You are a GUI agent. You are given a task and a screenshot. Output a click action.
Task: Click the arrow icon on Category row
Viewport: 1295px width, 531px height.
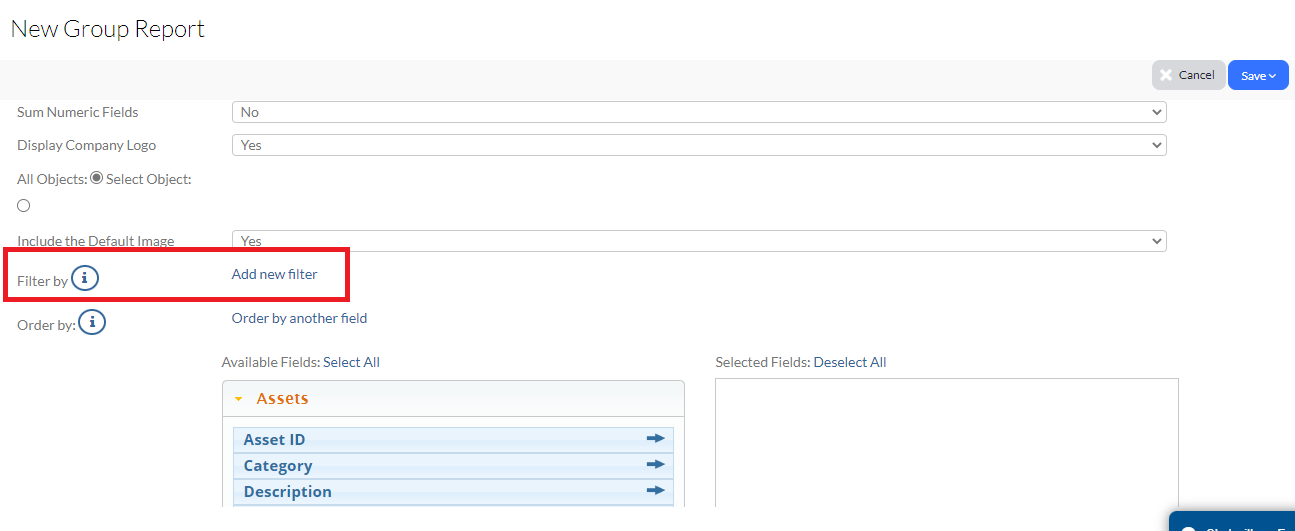655,465
